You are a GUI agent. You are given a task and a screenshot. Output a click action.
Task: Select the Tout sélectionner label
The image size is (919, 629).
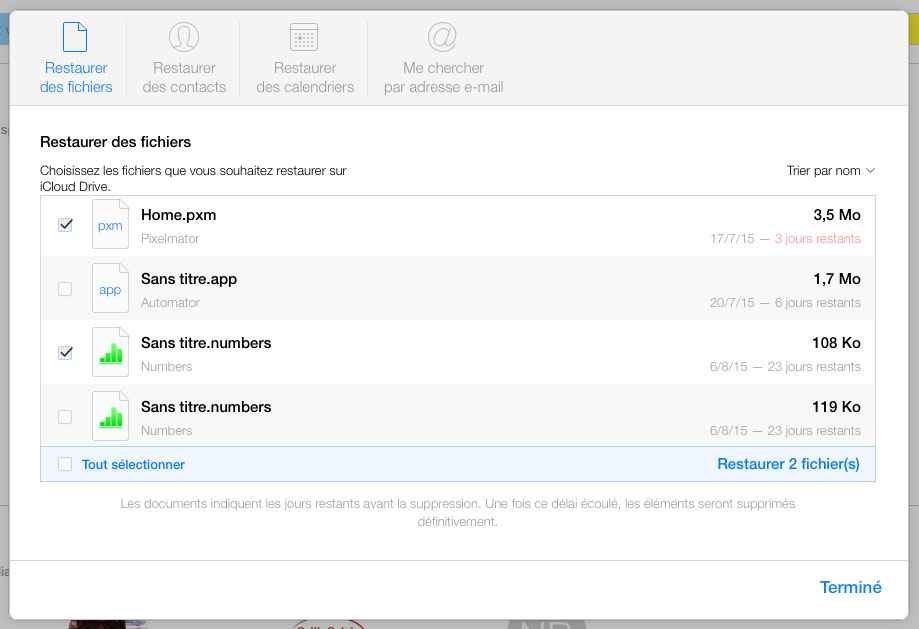tap(133, 464)
